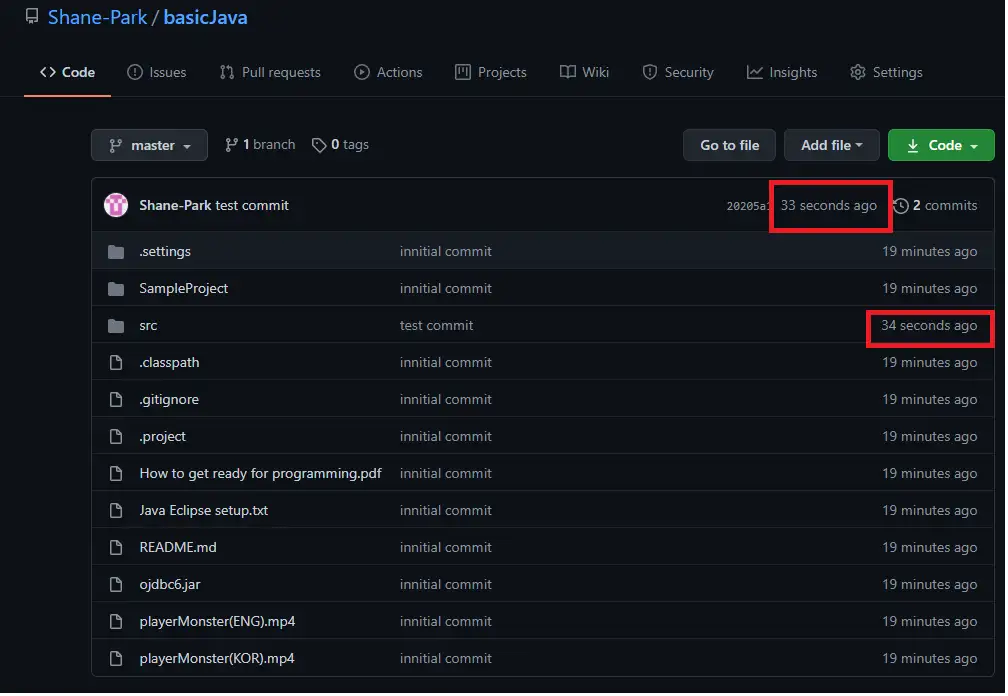Open the .gitignore file
The height and width of the screenshot is (696, 1008).
click(169, 400)
